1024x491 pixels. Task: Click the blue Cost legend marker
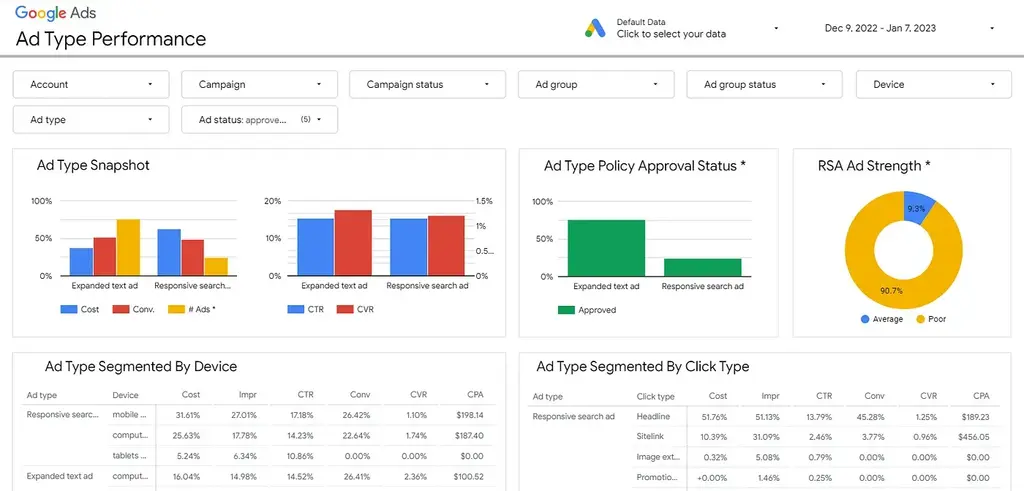pos(68,310)
